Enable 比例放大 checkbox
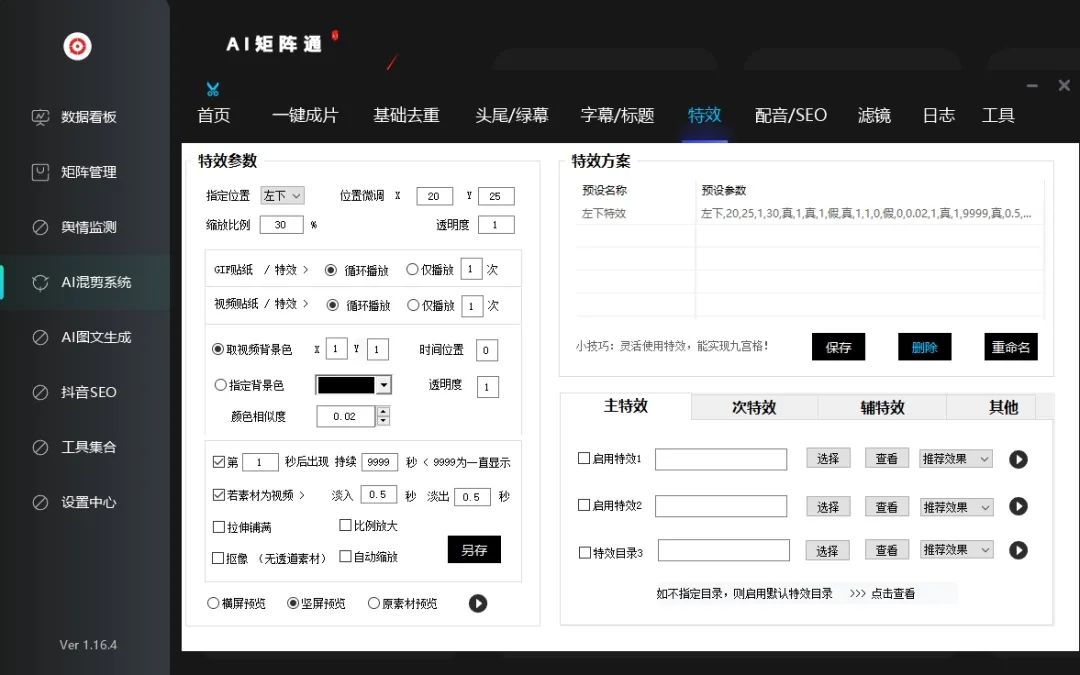This screenshot has width=1080, height=675. tap(346, 526)
